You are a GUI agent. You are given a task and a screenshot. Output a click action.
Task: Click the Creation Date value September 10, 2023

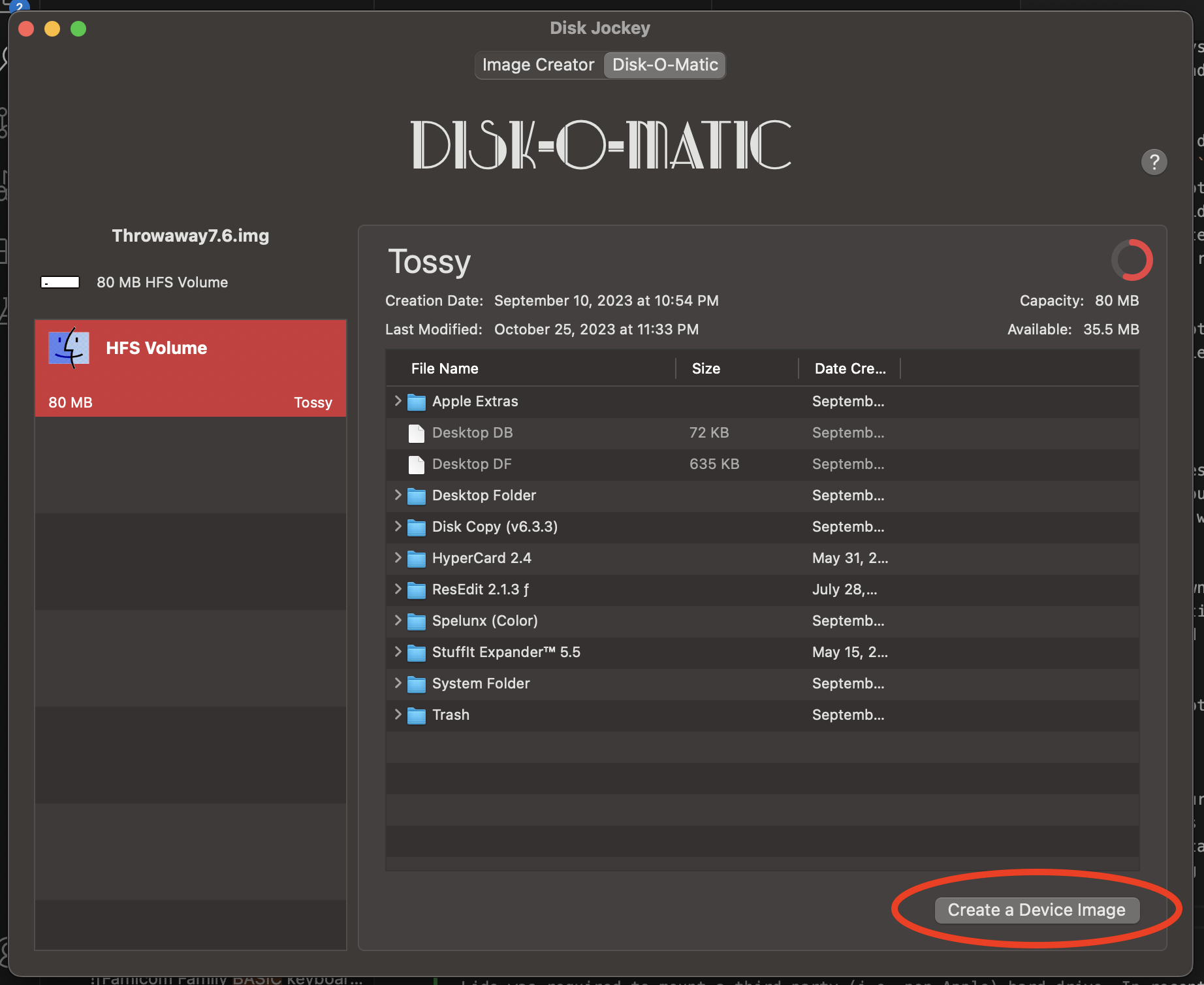tap(607, 300)
